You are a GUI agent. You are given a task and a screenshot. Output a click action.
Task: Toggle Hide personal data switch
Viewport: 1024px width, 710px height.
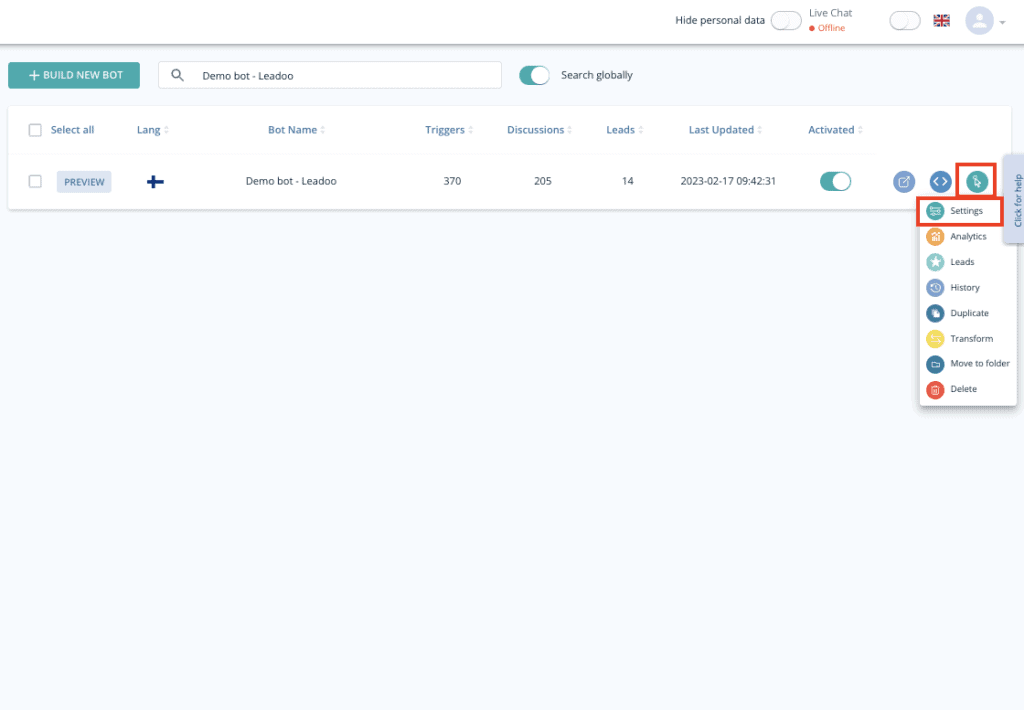[786, 21]
